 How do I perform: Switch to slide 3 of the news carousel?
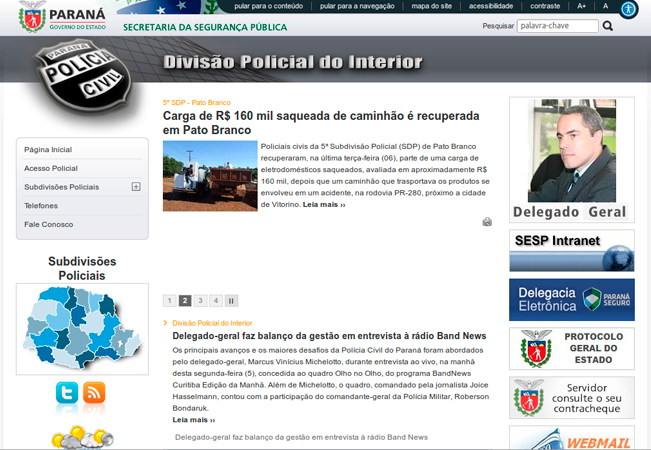pos(200,300)
